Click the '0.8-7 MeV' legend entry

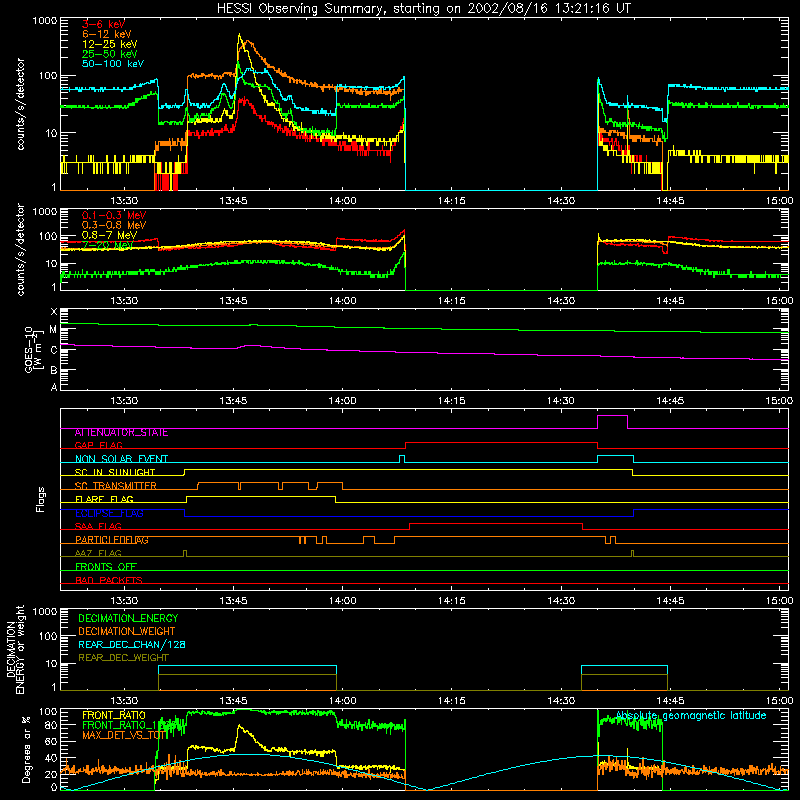[x=109, y=235]
